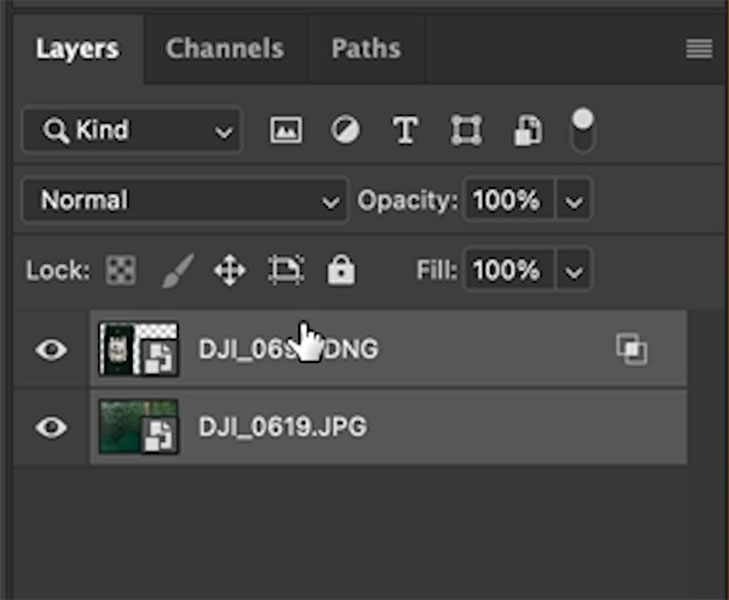Viewport: 729px width, 600px height.
Task: Switch to the Paths tab
Action: [x=366, y=49]
